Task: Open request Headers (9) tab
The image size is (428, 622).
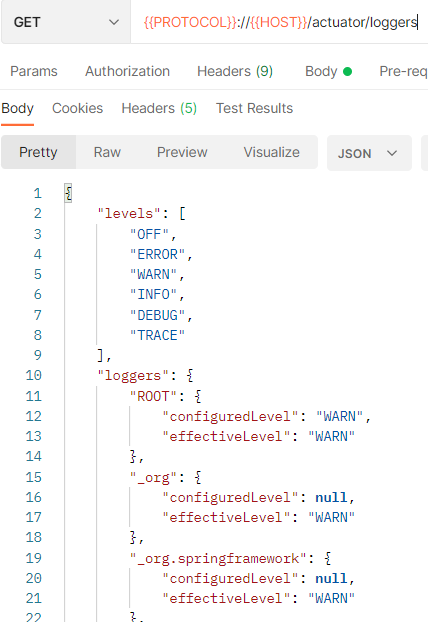Action: [235, 71]
